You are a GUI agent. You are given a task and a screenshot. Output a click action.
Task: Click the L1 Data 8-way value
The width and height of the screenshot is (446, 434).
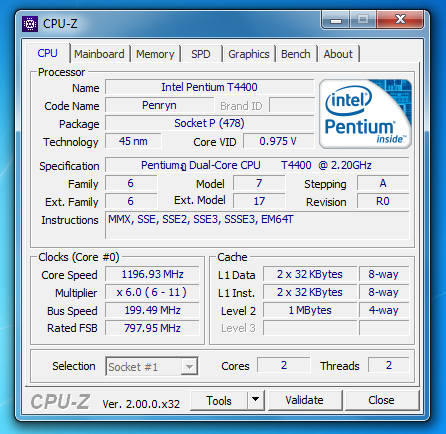click(x=384, y=274)
